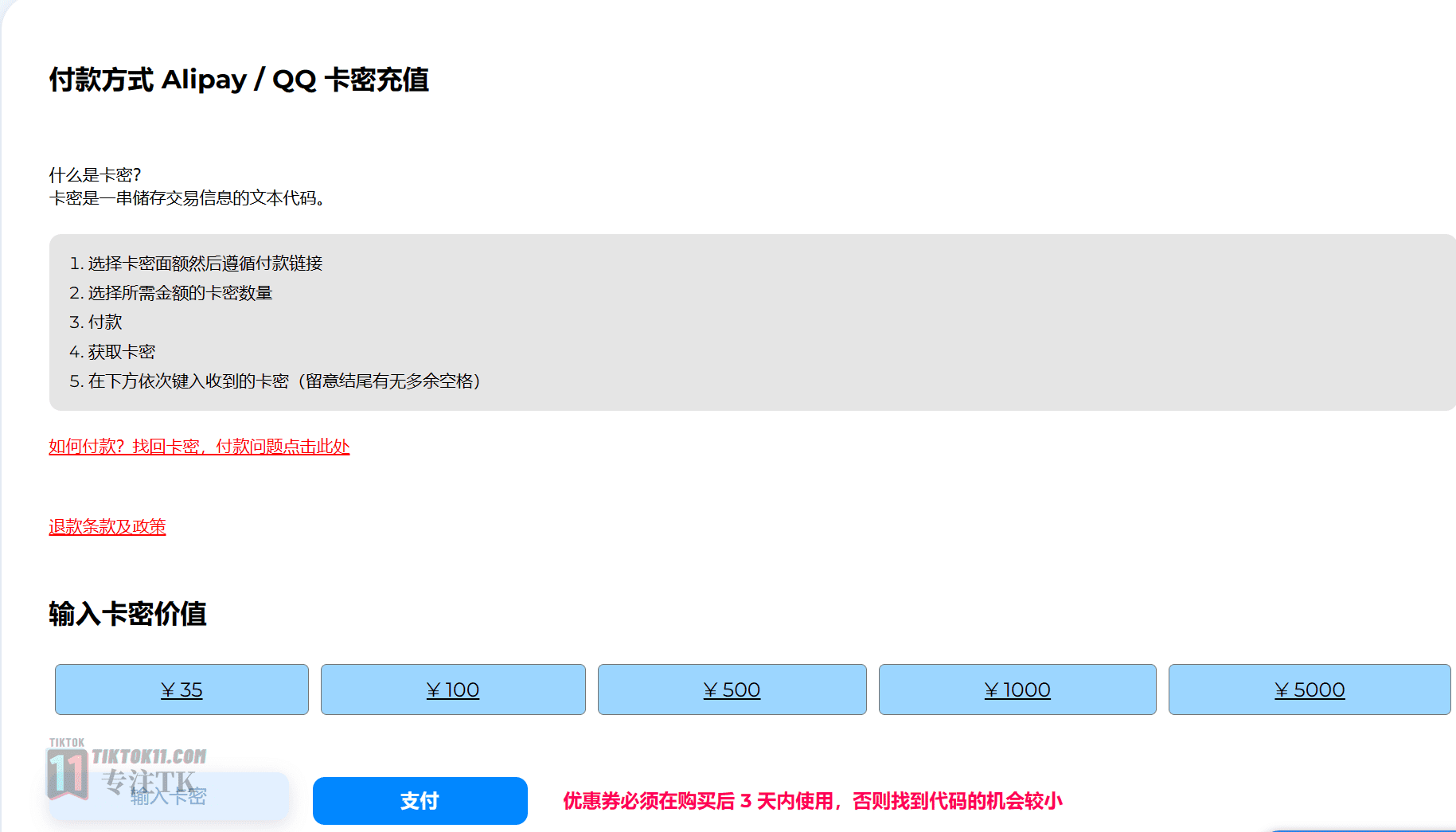Image resolution: width=1456 pixels, height=832 pixels.
Task: Select the ¥35 card value button
Action: tap(182, 689)
